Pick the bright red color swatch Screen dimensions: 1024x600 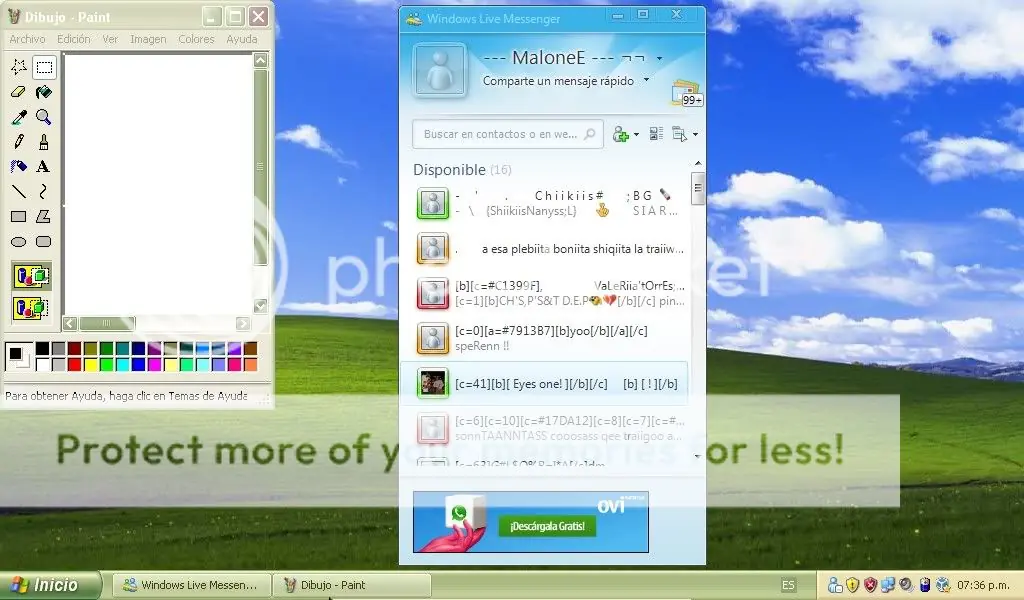coord(74,364)
